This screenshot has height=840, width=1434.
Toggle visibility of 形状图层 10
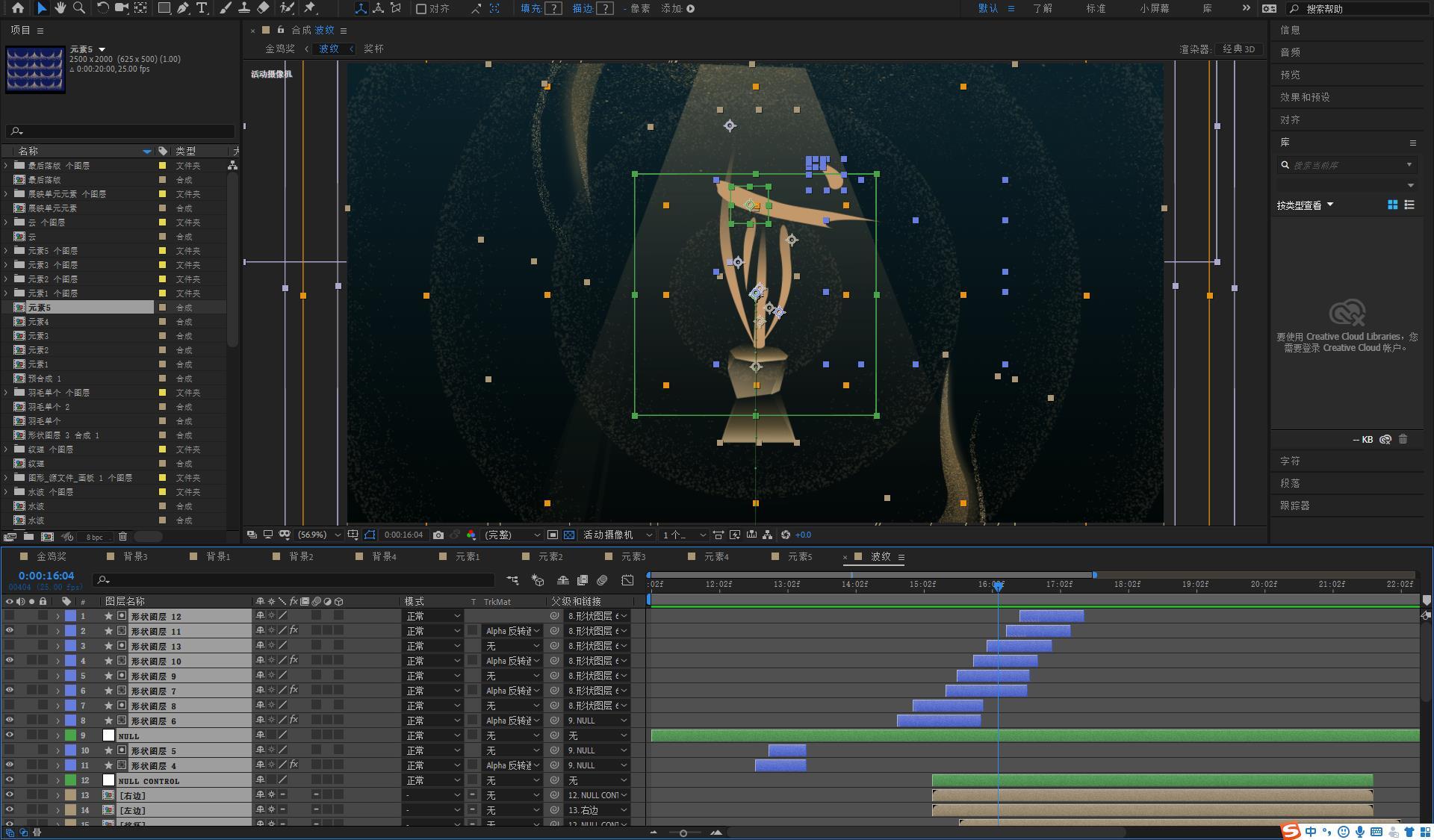10,661
